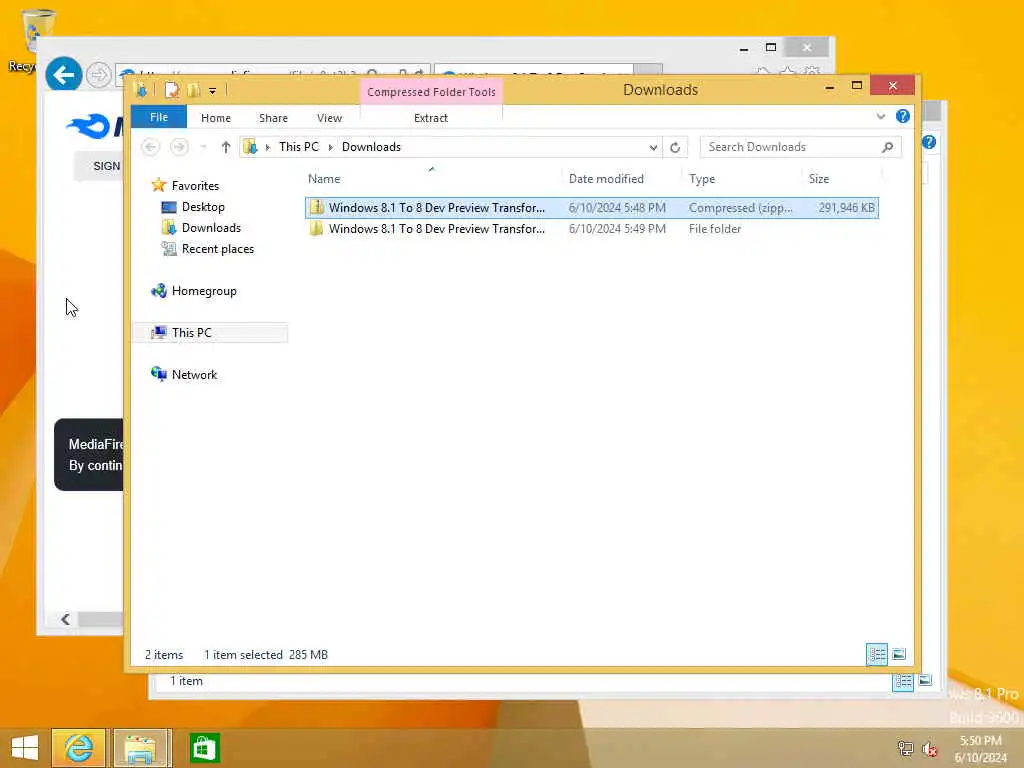Image resolution: width=1024 pixels, height=768 pixels.
Task: Click the Properties quick access icon
Action: pos(172,90)
